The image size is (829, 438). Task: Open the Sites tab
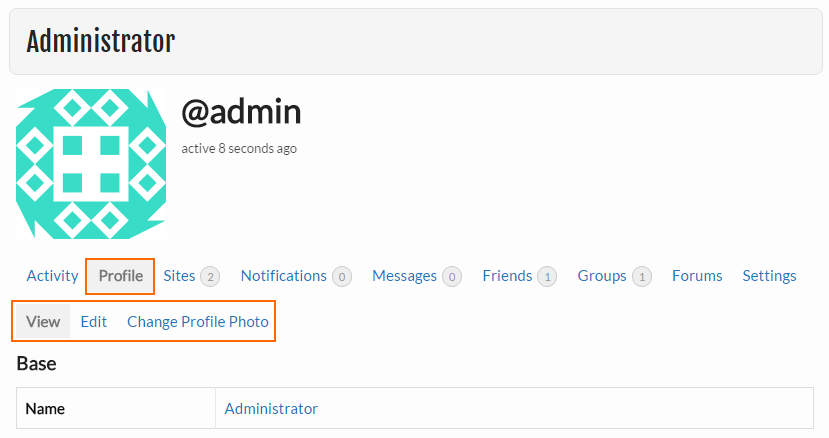(x=179, y=276)
